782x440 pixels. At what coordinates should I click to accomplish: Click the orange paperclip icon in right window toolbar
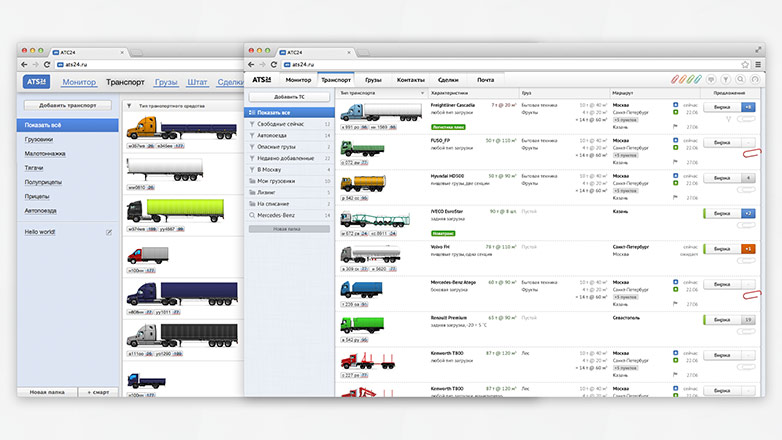[683, 79]
